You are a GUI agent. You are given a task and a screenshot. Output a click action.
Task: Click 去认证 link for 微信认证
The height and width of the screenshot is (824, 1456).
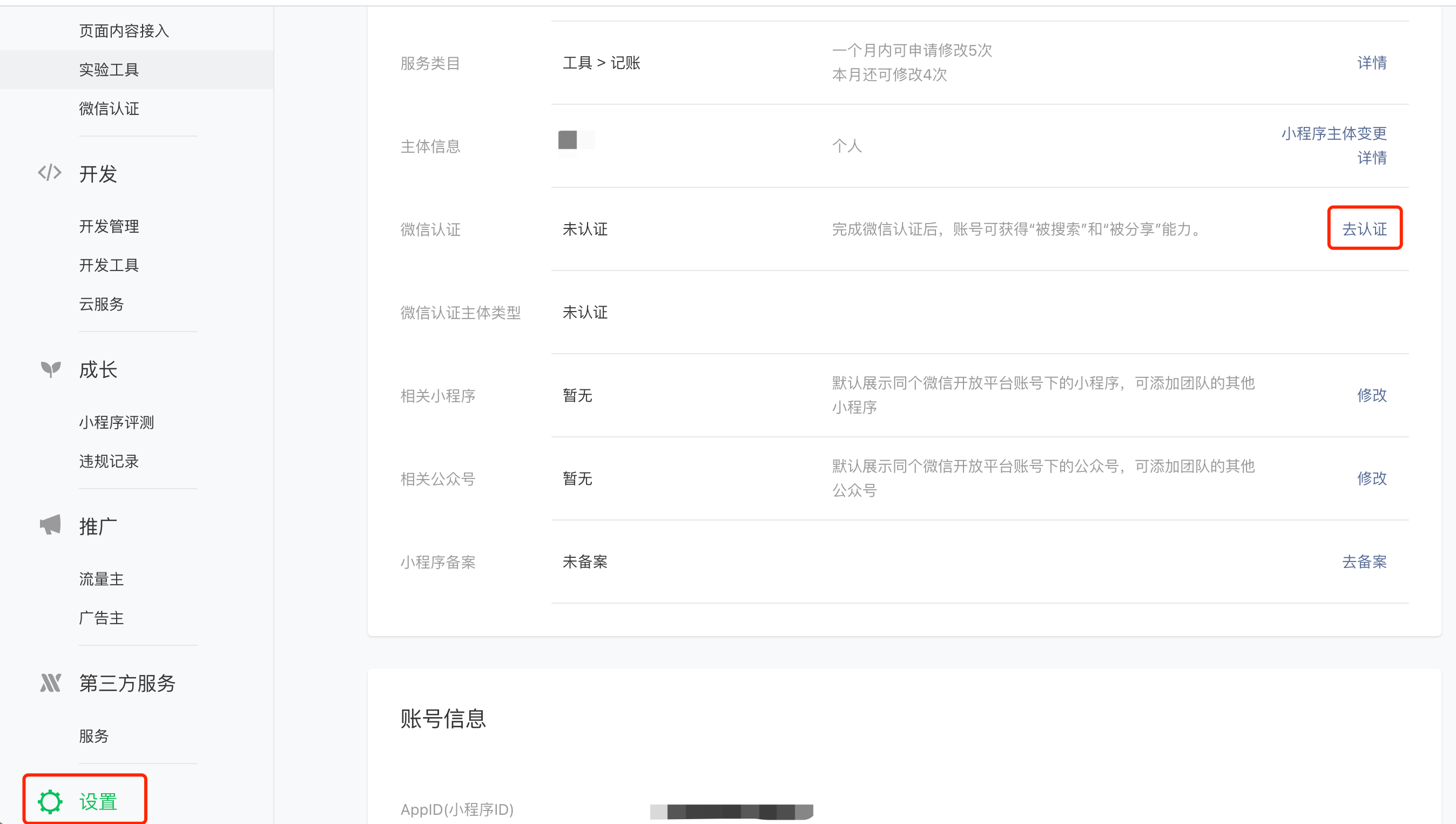click(1364, 228)
